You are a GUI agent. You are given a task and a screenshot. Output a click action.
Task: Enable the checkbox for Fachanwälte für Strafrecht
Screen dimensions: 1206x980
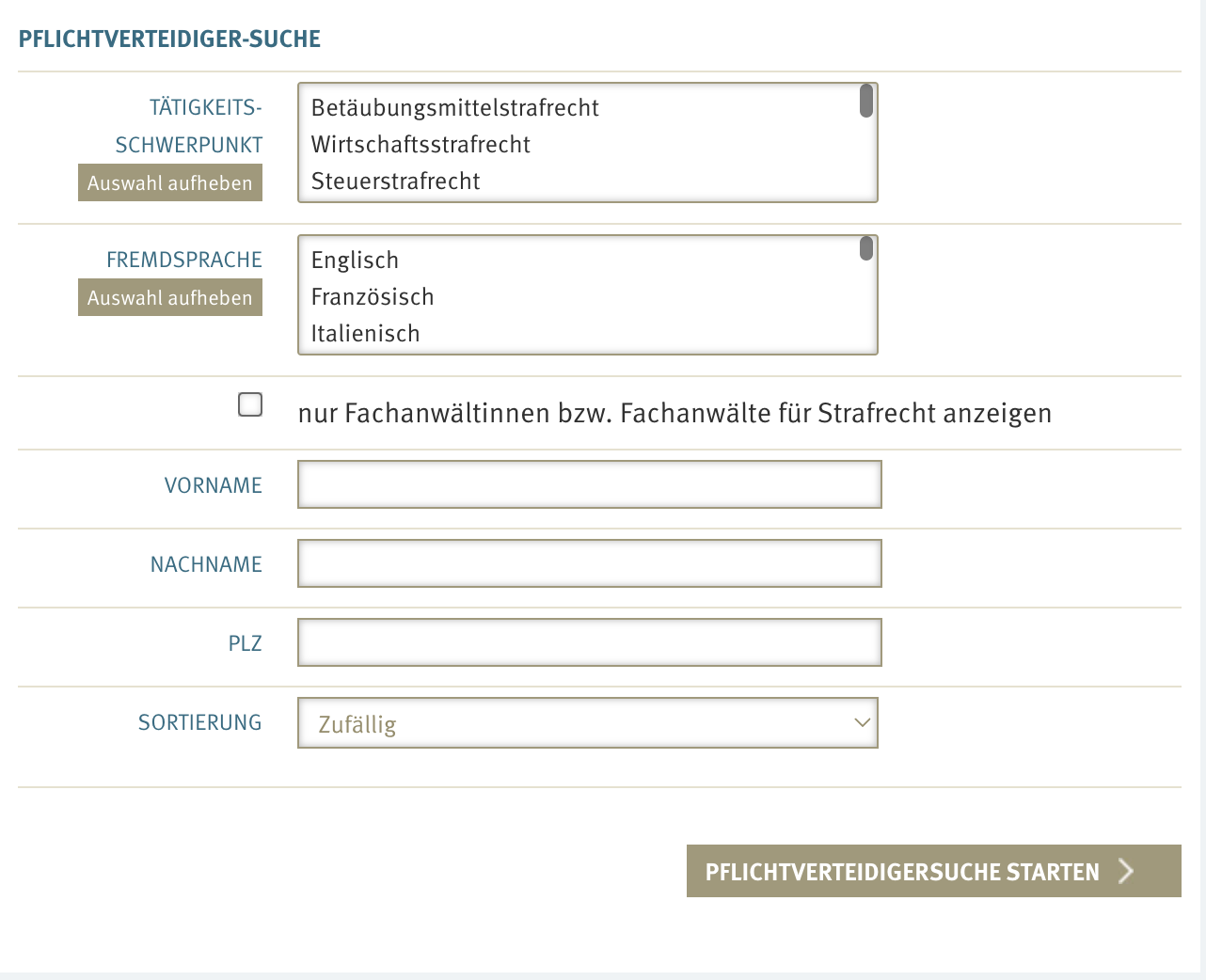point(250,405)
